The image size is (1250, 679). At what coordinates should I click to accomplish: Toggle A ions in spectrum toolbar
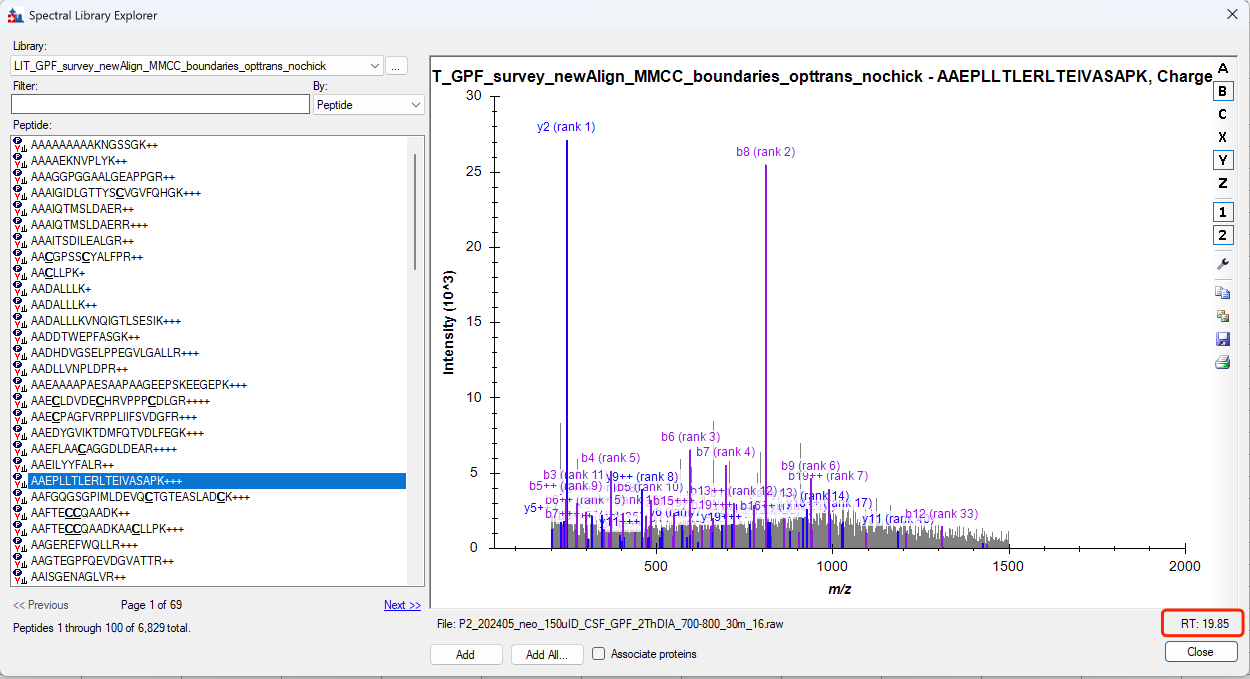[x=1222, y=68]
